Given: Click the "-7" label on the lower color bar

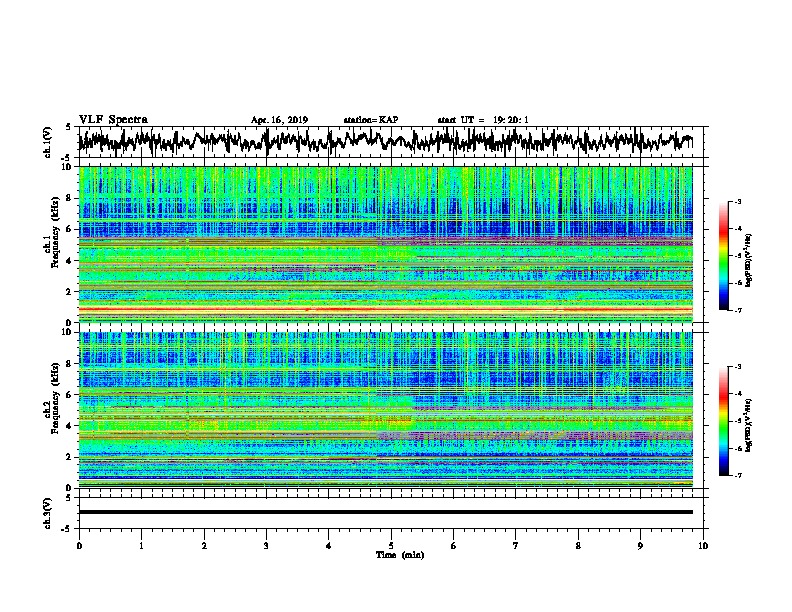Looking at the screenshot, I should 737,475.
